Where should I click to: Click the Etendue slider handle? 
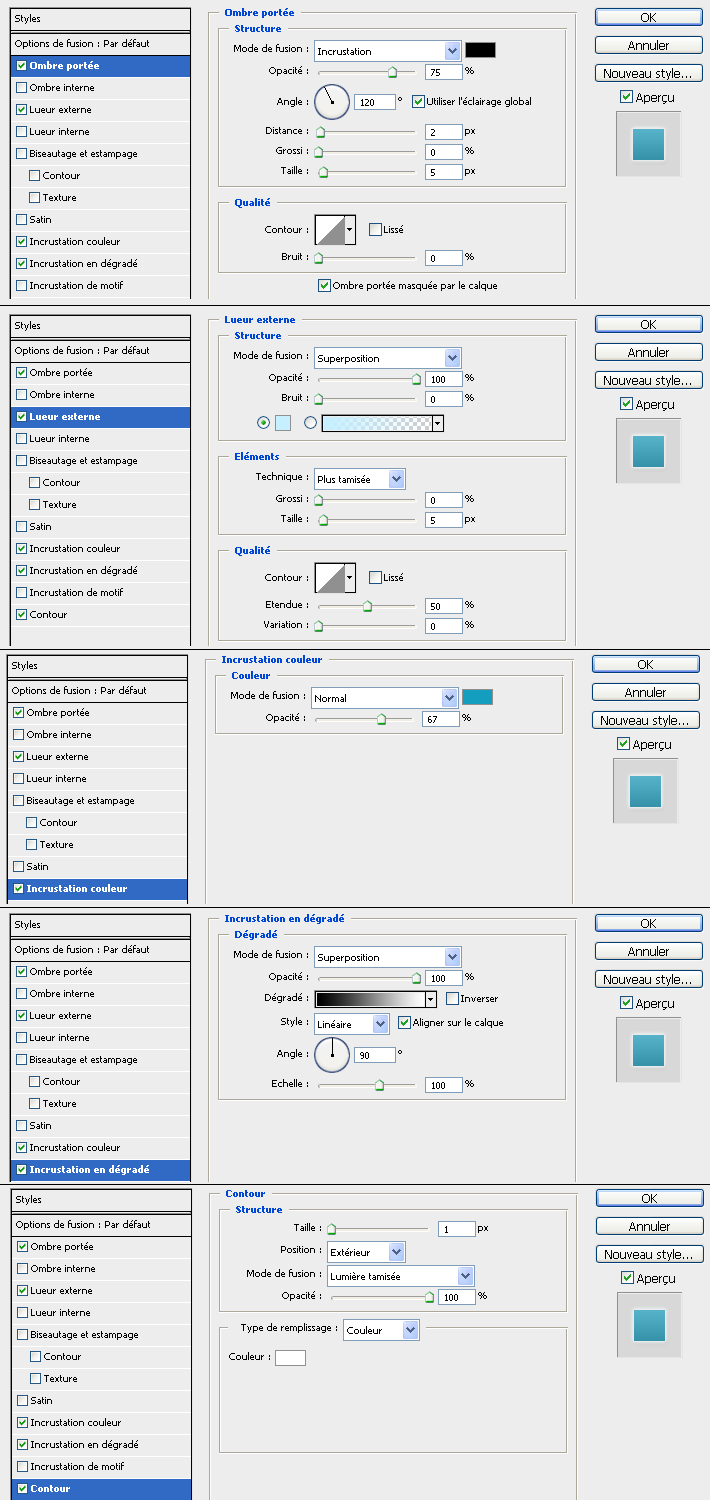click(x=367, y=606)
